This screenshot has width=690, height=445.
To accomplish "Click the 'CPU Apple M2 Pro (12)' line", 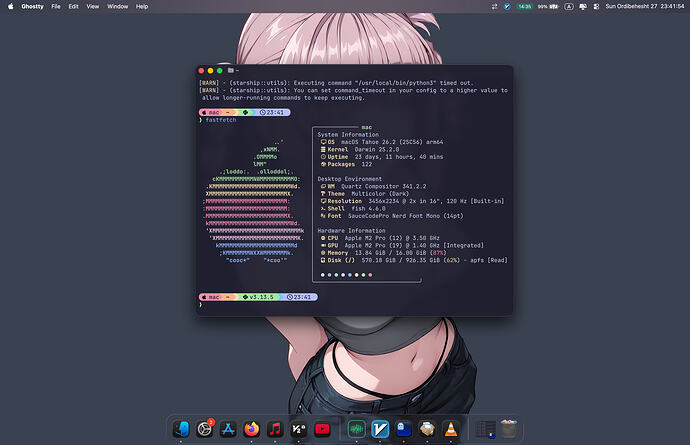I will (380, 238).
